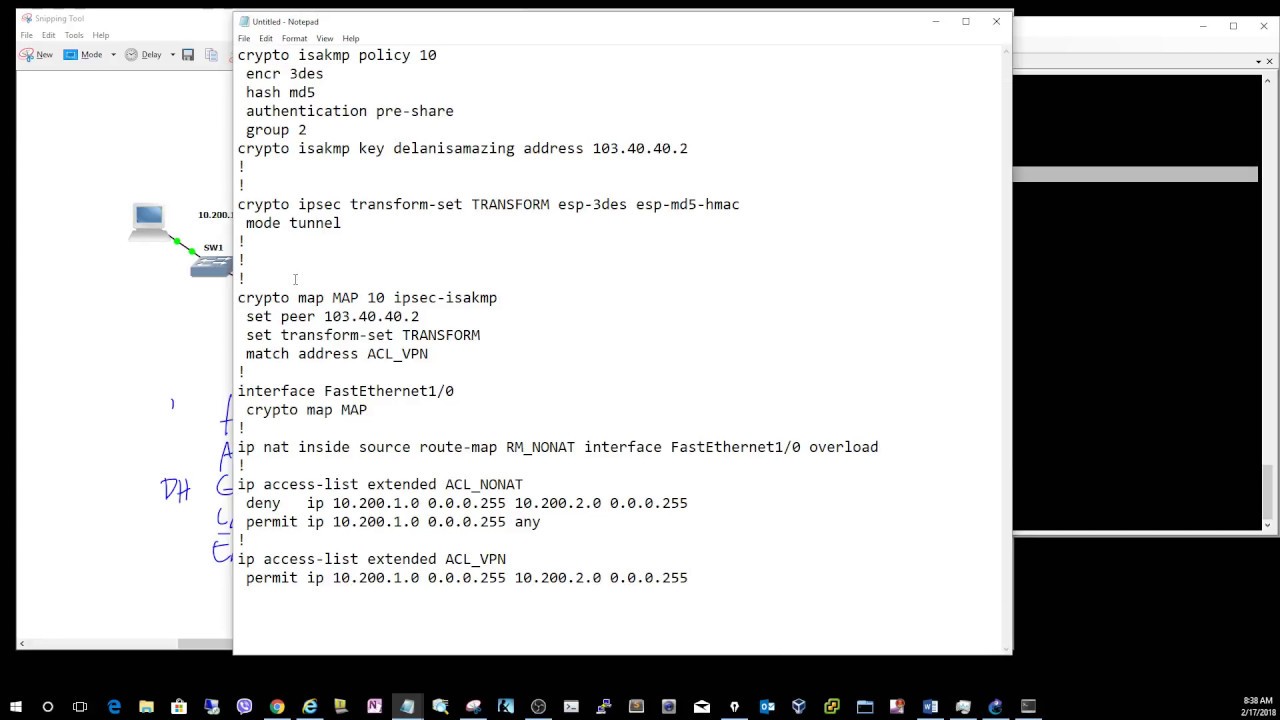
Task: Click the deny ip 10.200.1.0 line
Action: tap(467, 503)
